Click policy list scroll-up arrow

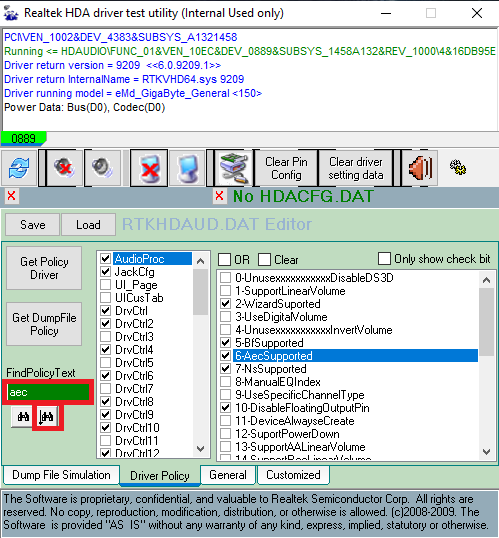click(201, 261)
